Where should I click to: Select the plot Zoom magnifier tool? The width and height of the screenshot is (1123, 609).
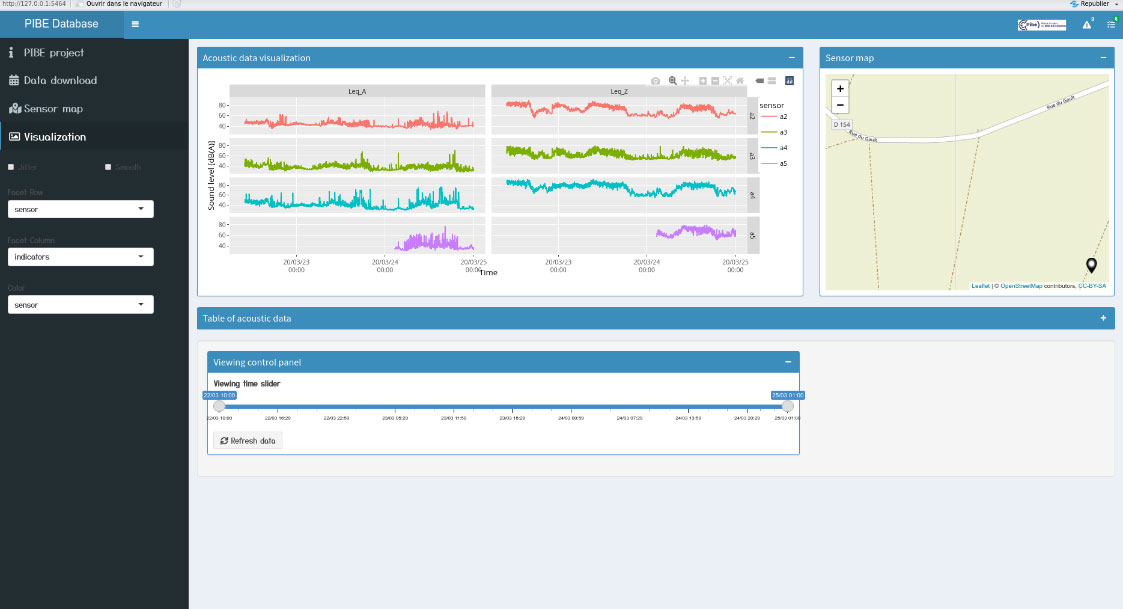pos(673,80)
